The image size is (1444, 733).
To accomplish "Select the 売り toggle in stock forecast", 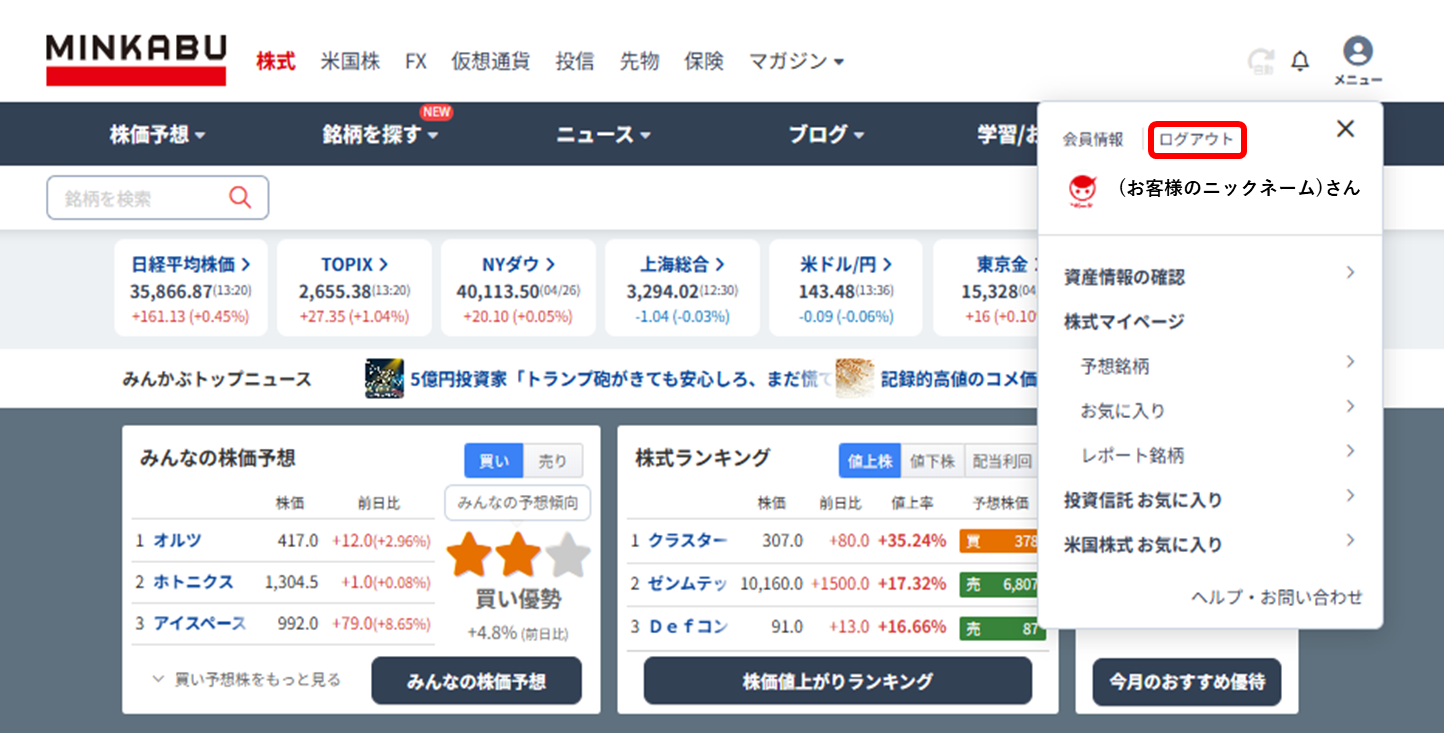I will (553, 461).
